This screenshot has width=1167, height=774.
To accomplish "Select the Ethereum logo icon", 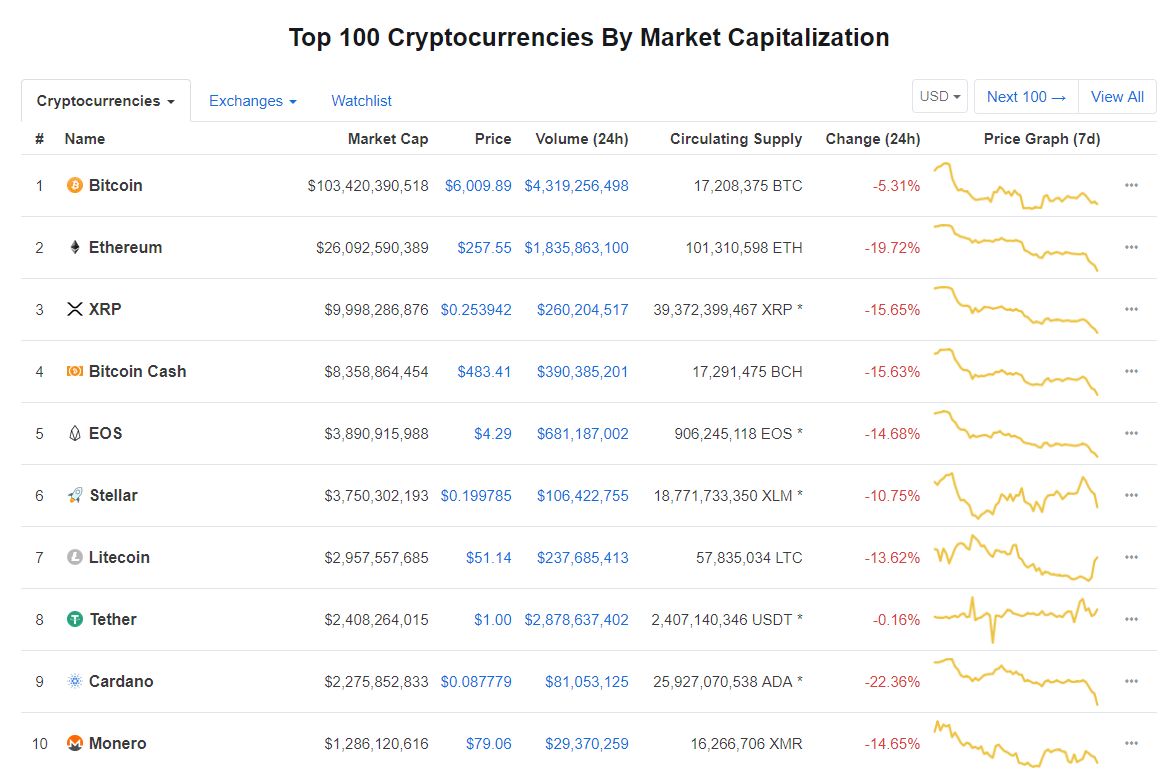I will coord(75,247).
